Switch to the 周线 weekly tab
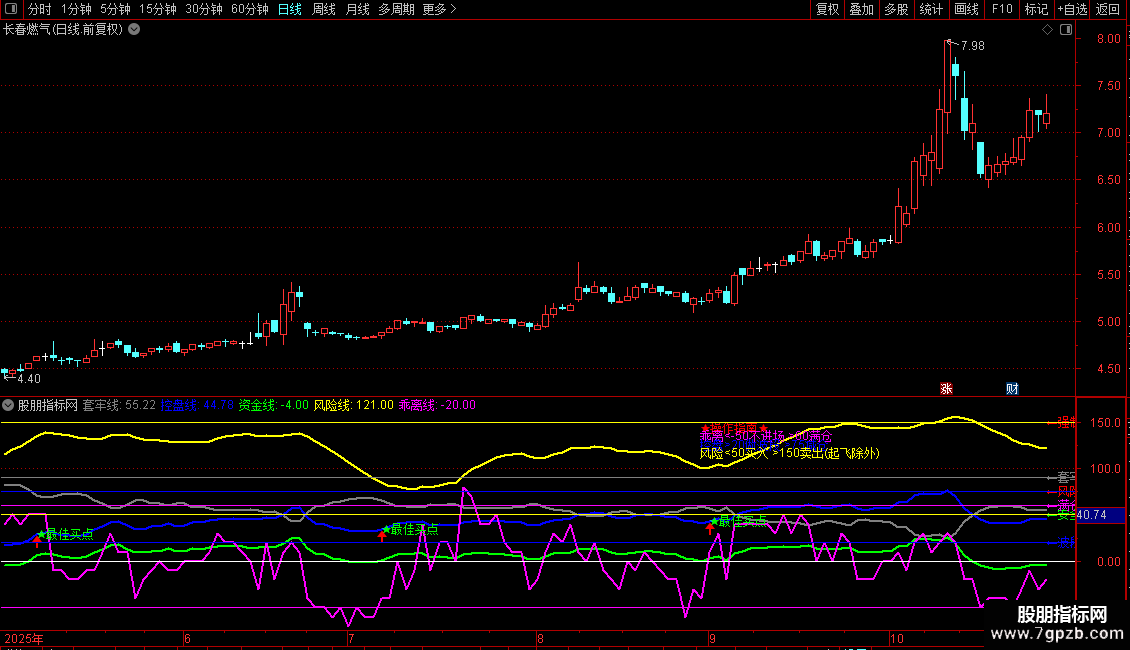Viewport: 1130px width, 650px height. [324, 9]
